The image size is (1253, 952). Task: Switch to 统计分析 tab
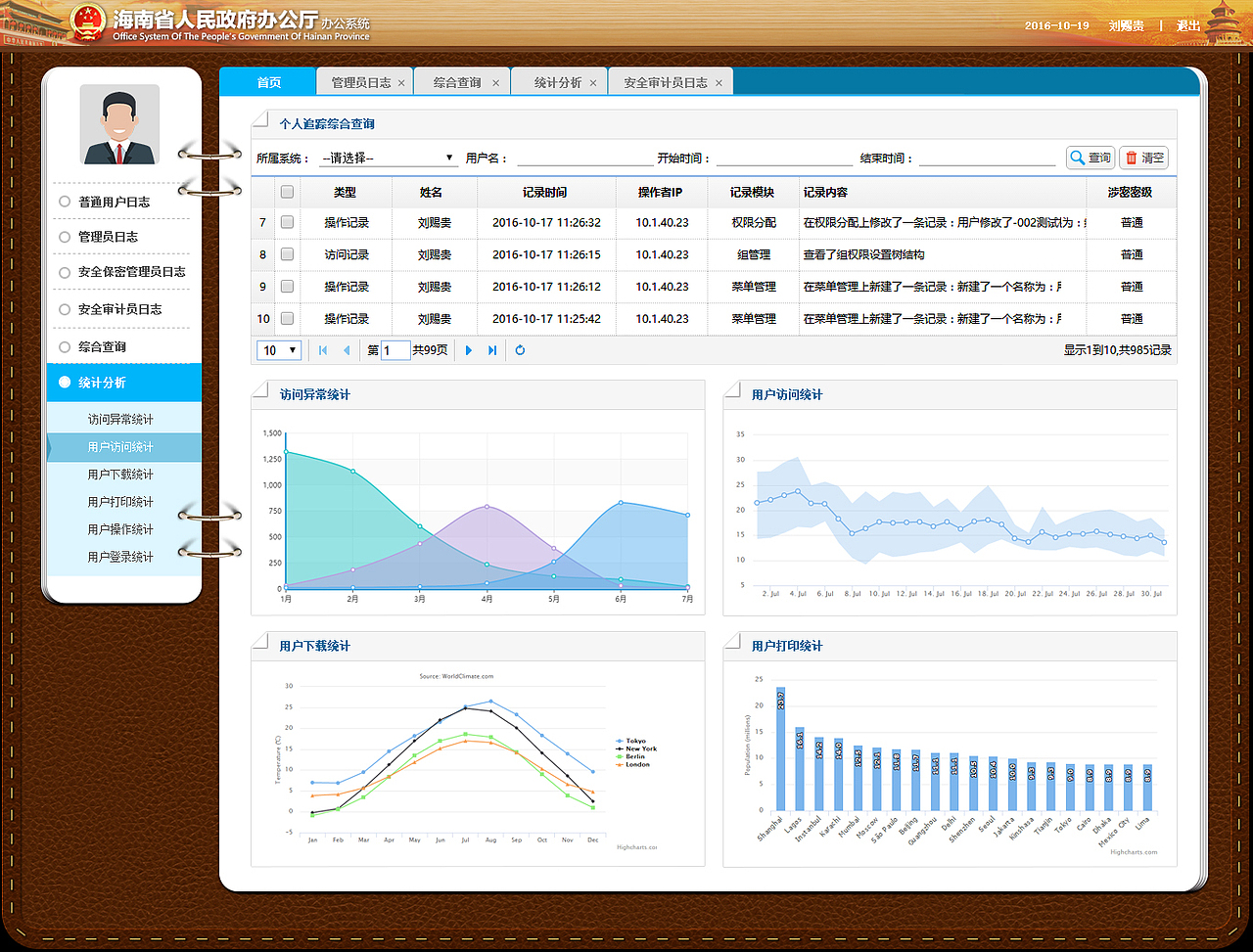coord(558,83)
